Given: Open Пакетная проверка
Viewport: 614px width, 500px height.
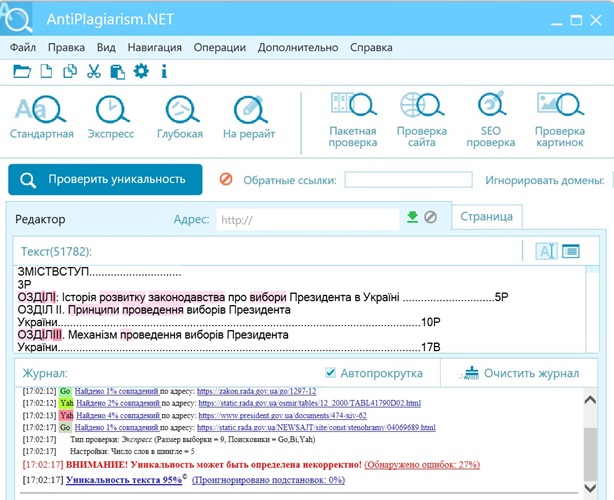Looking at the screenshot, I should [353, 120].
